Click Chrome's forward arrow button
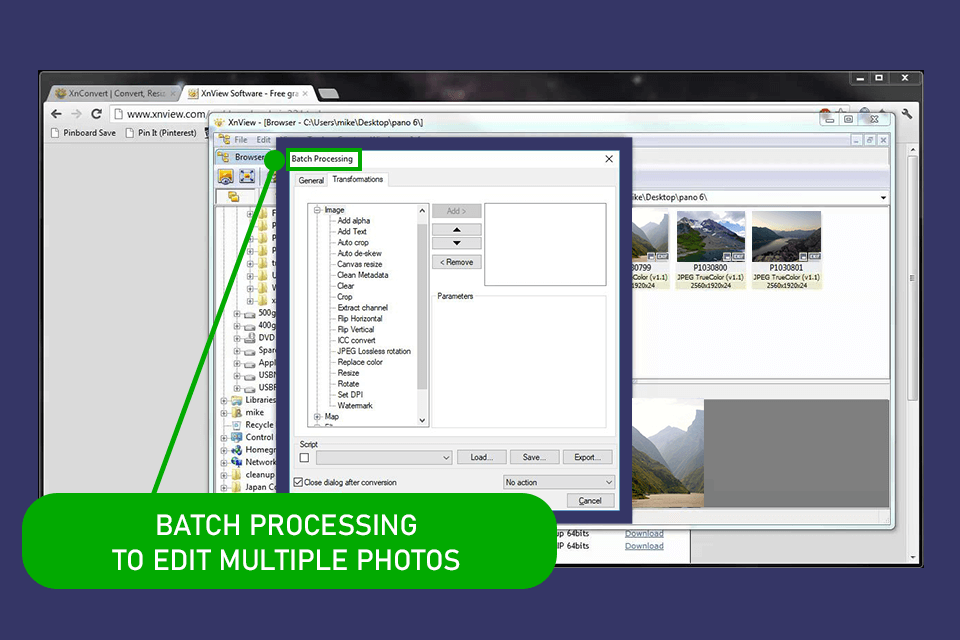 [x=76, y=114]
